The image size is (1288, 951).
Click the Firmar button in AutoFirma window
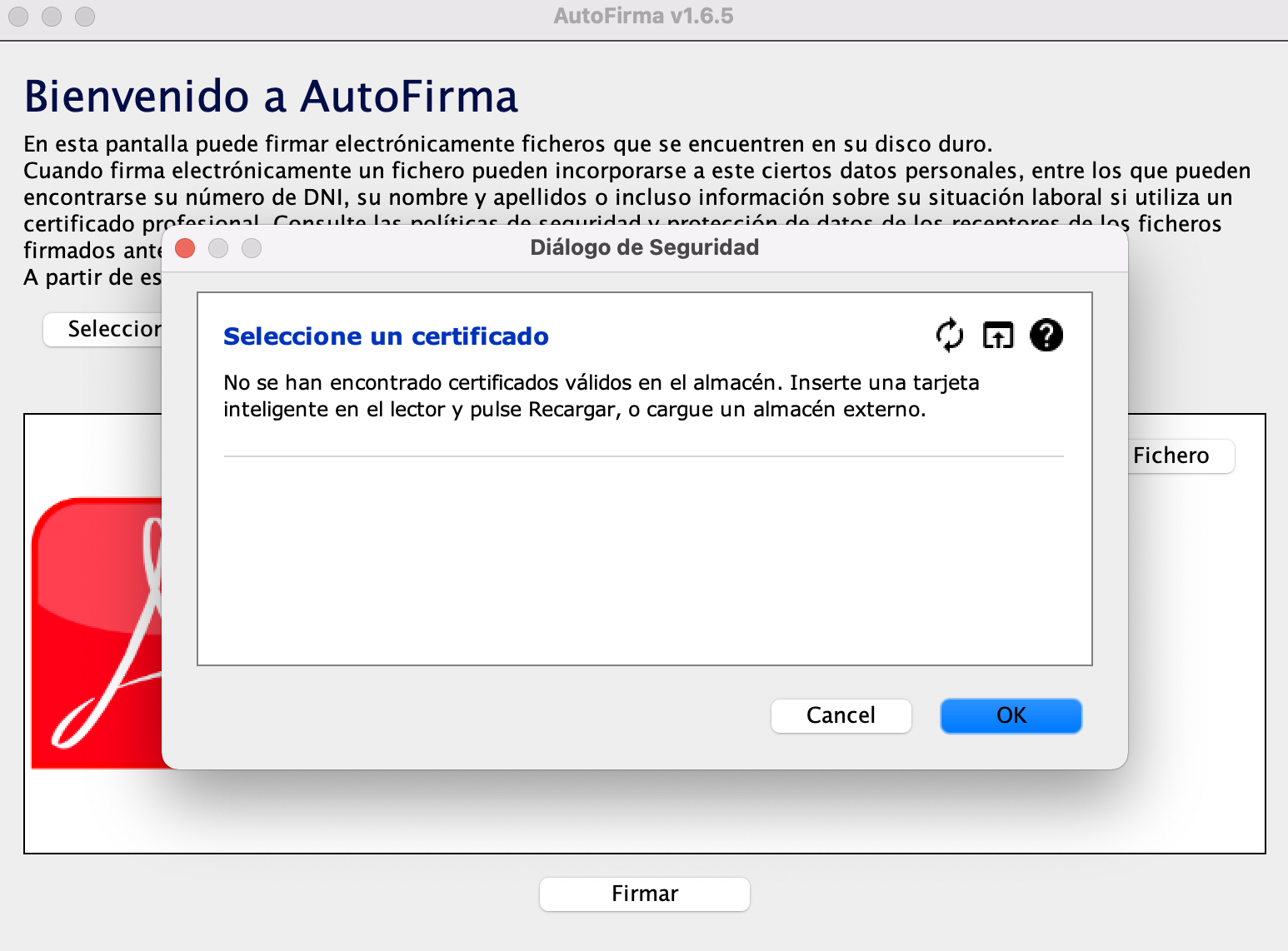tap(645, 894)
